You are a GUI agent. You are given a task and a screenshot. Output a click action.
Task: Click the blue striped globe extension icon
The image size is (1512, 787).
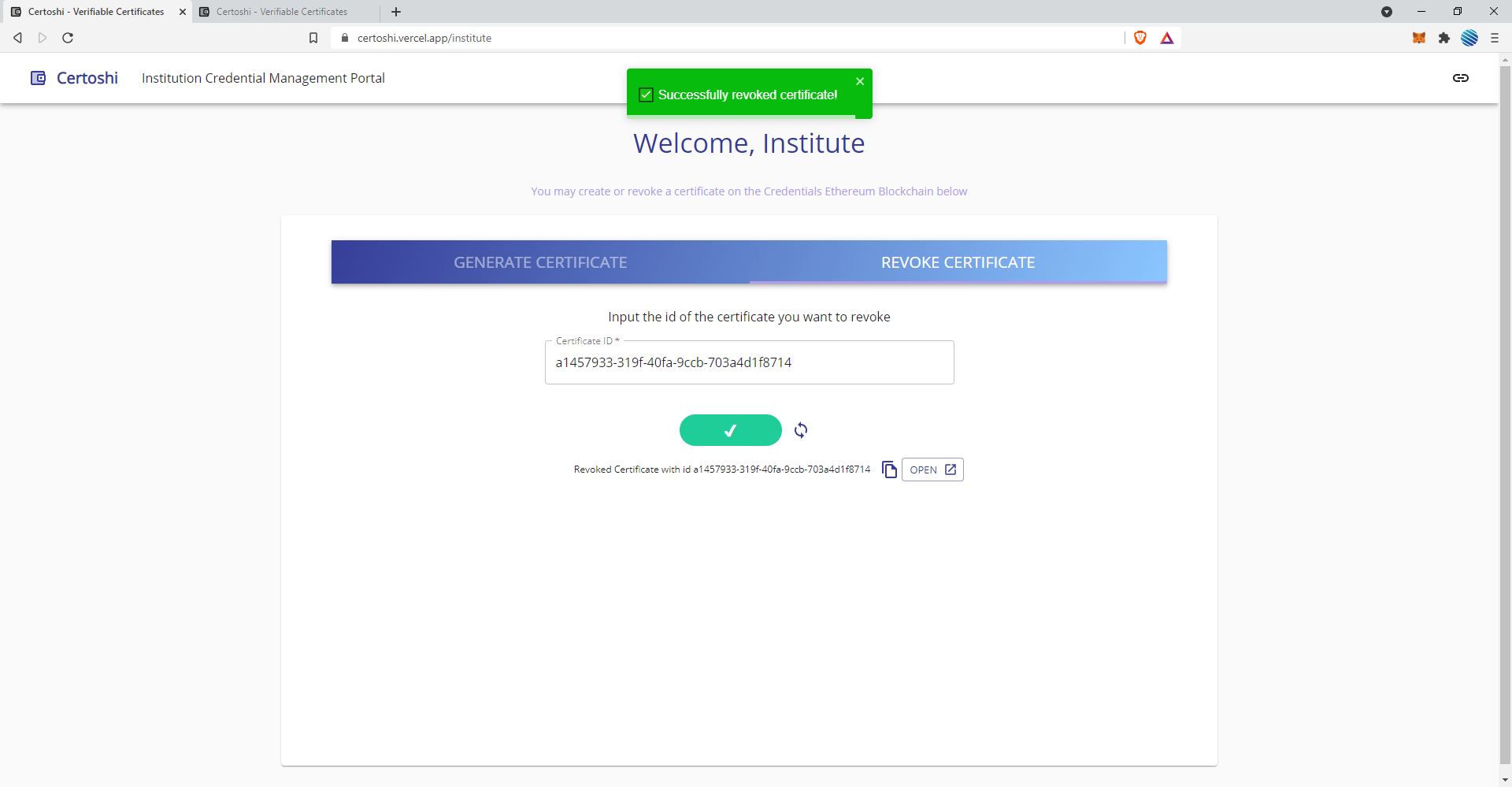point(1469,38)
